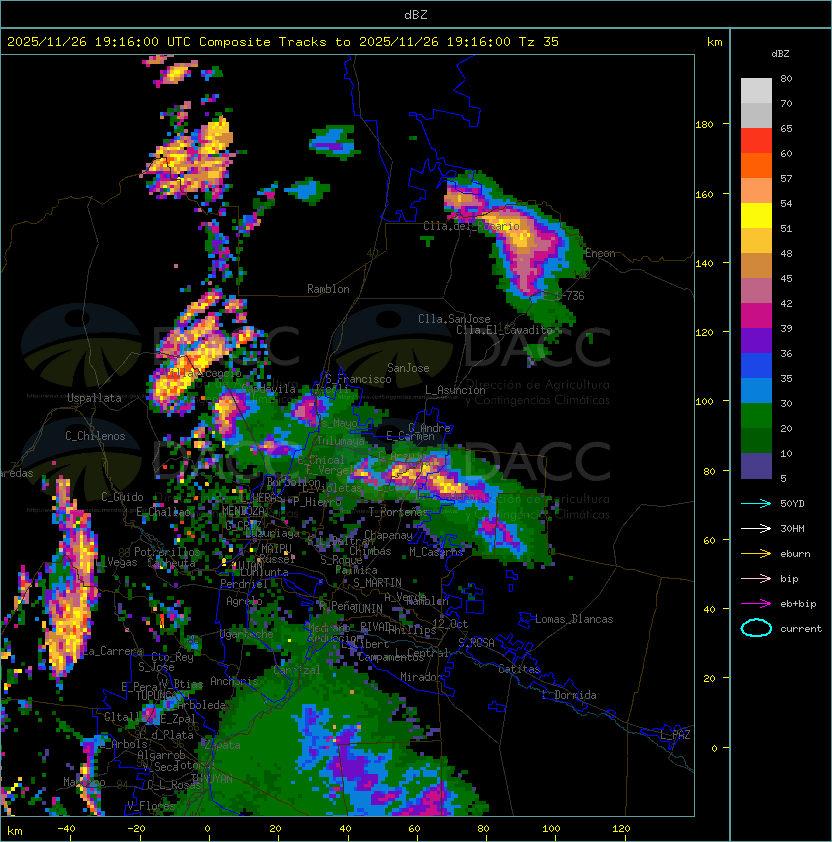Viewport: 832px width, 842px height.
Task: Pick the magenta 39-42 dBZ swatch
Action: click(756, 315)
